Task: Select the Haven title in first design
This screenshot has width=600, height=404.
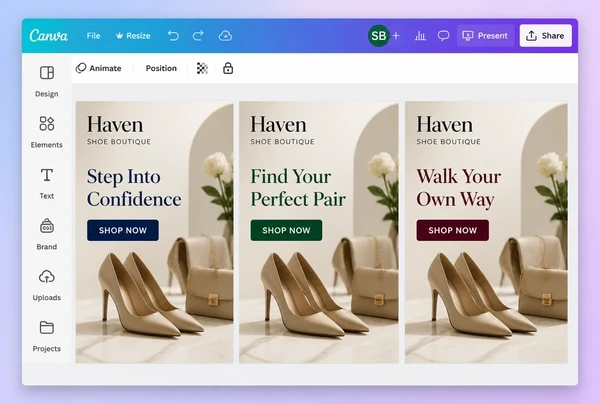Action: [115, 124]
